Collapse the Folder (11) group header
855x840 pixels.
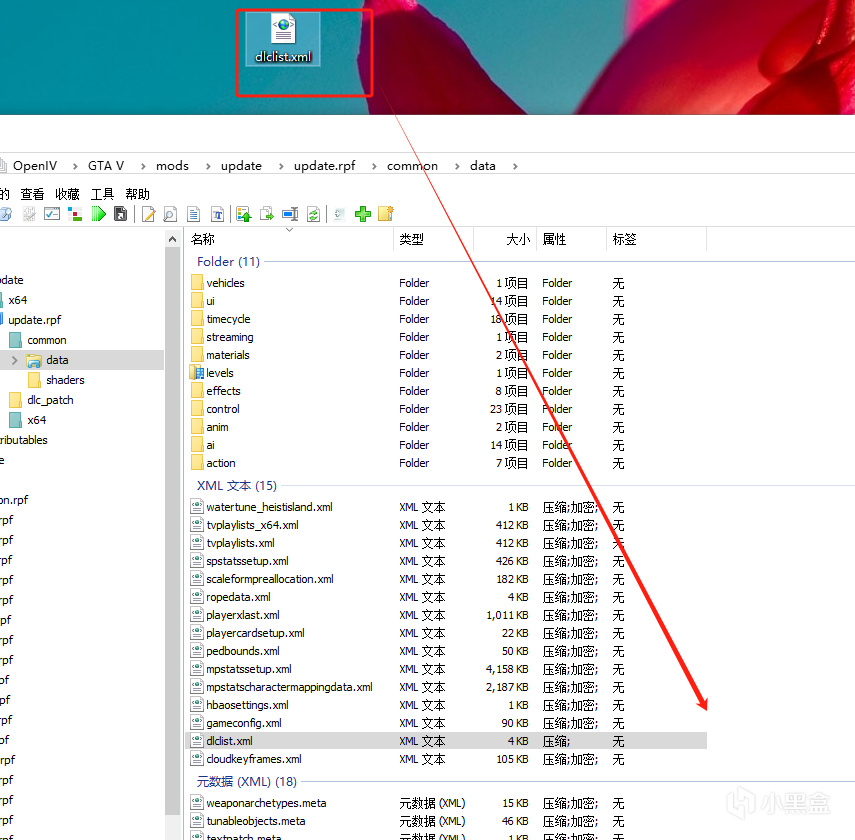pos(228,261)
